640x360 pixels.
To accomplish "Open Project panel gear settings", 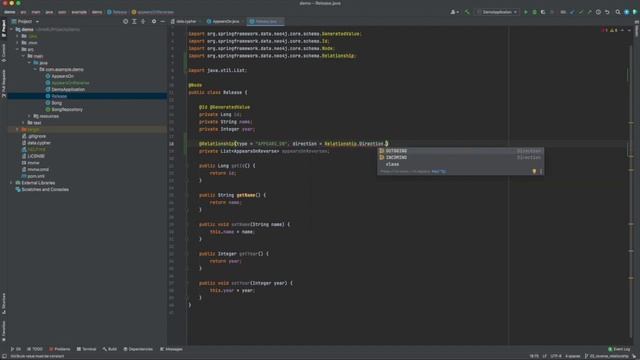I will tap(154, 21).
